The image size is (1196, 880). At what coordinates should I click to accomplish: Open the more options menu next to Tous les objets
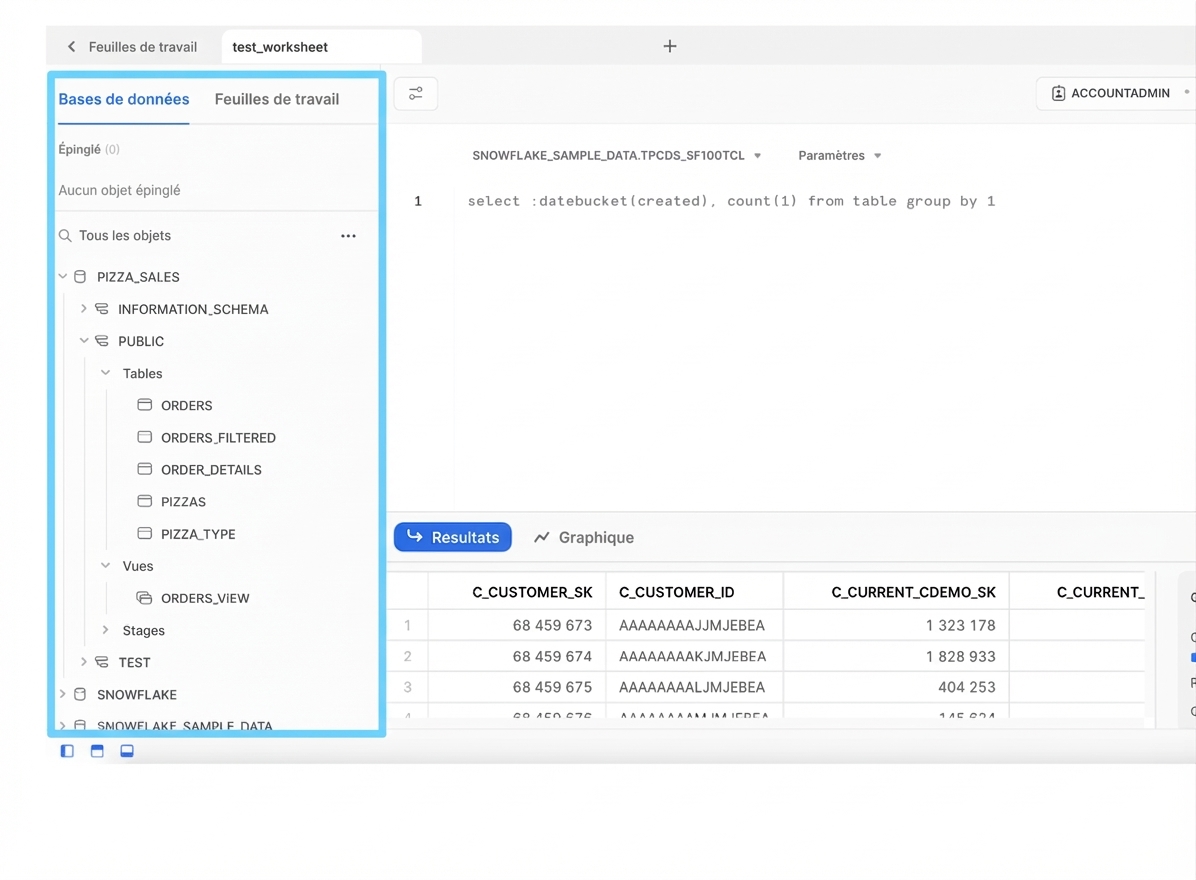[348, 235]
